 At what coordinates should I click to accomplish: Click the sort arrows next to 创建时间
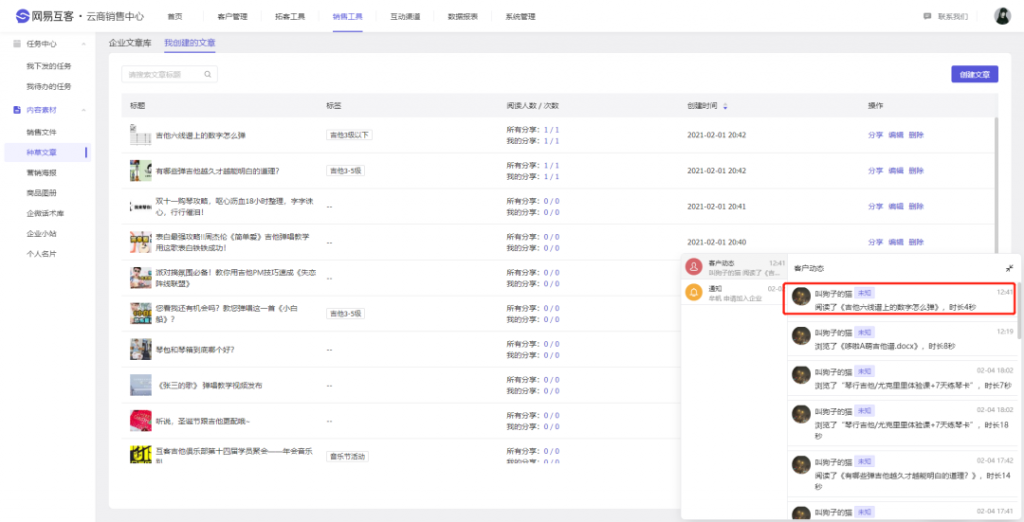[x=725, y=106]
